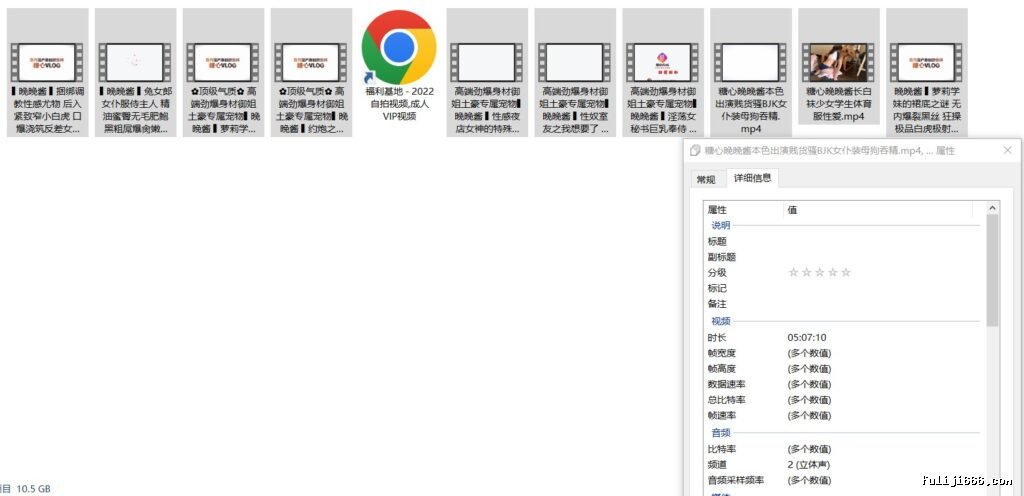
Task: Select the video file starting with 晚晚酱 兔女郎
Action: click(135, 72)
